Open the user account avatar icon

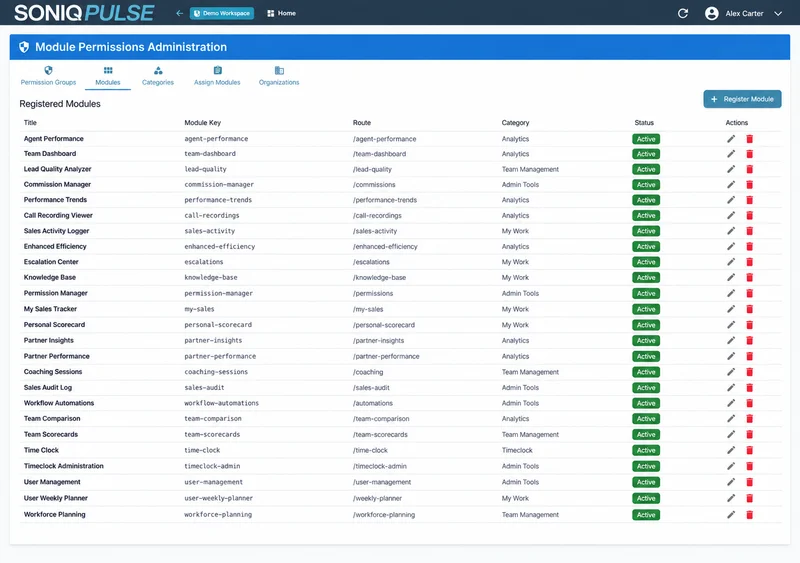coord(711,13)
